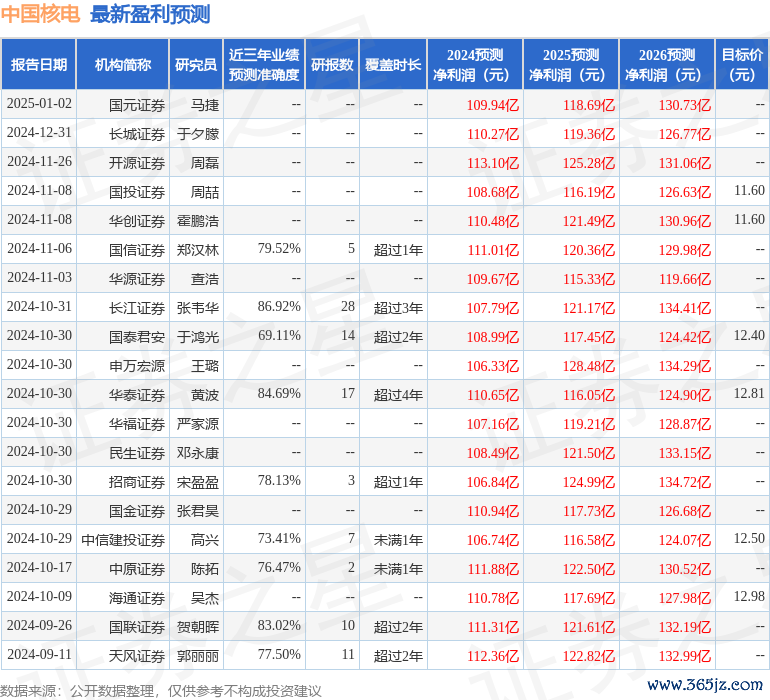Image resolution: width=770 pixels, height=700 pixels.
Task: Click the 76.47% accuracy value
Action: (279, 567)
